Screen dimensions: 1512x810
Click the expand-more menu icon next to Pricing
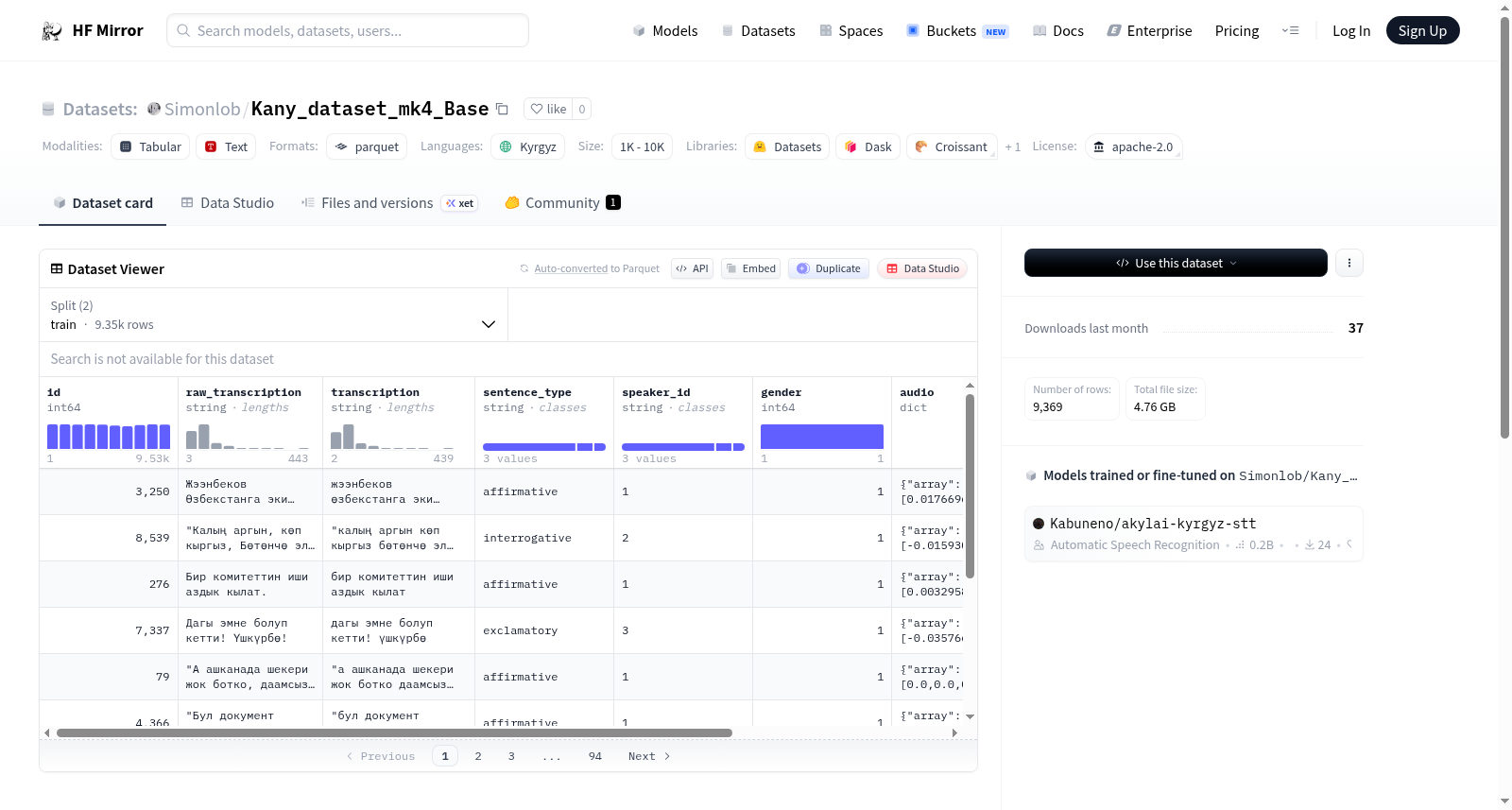pos(1290,30)
